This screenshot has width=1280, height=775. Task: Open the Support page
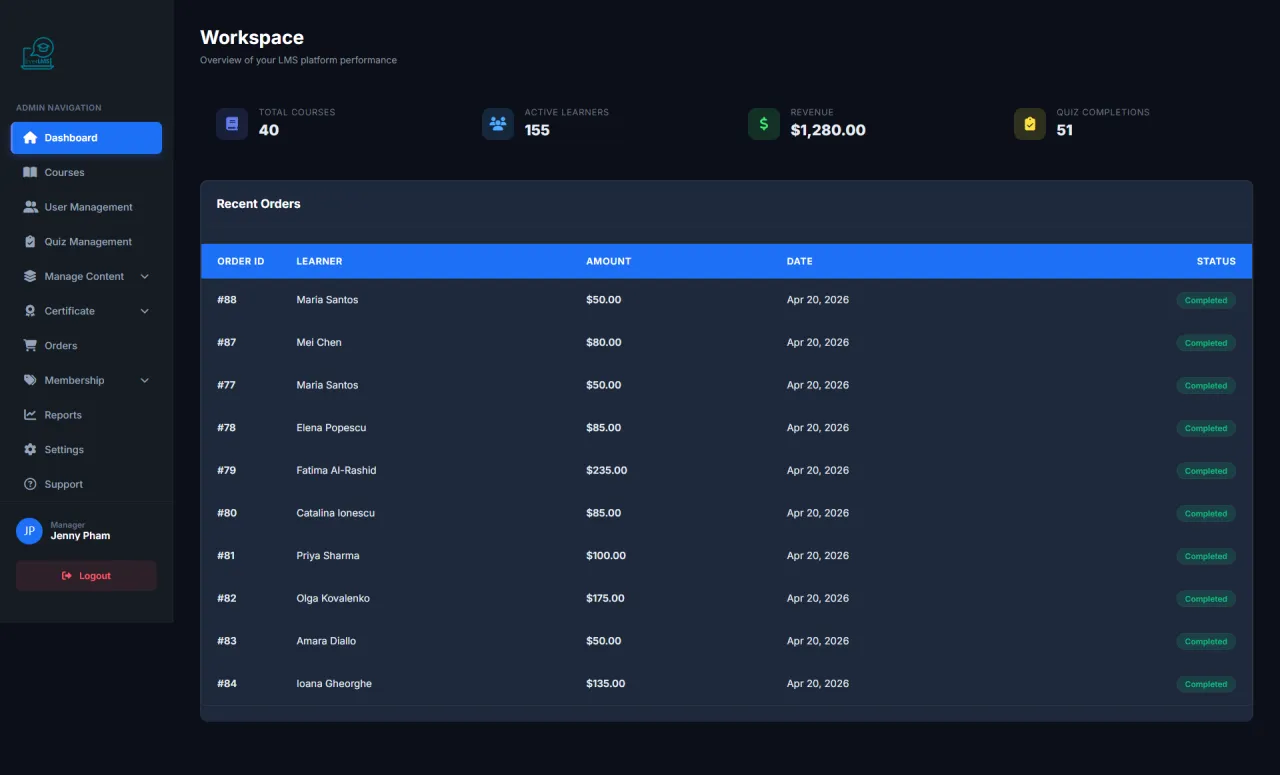coord(86,484)
